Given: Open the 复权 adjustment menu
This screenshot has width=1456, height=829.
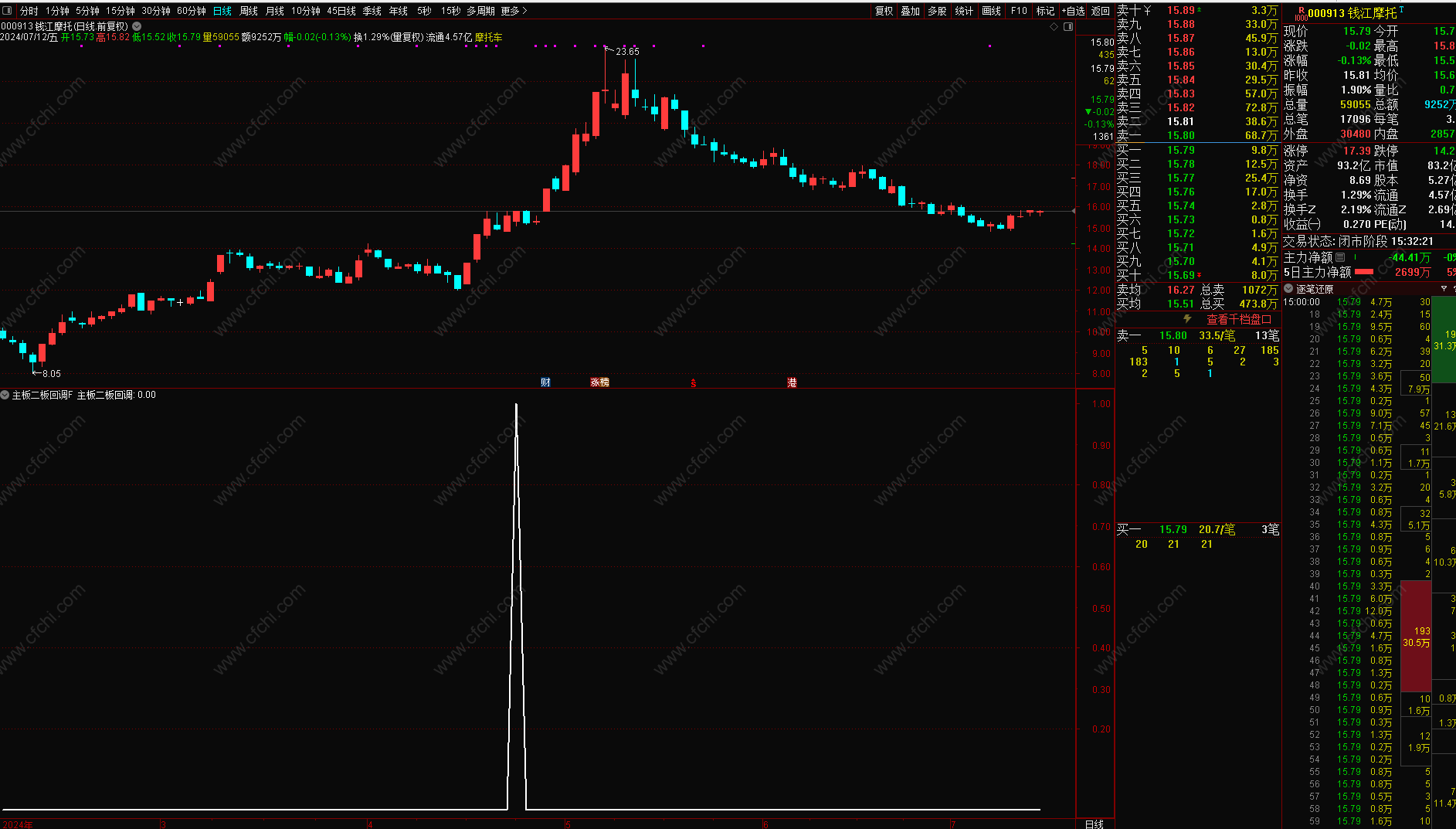Looking at the screenshot, I should [884, 11].
